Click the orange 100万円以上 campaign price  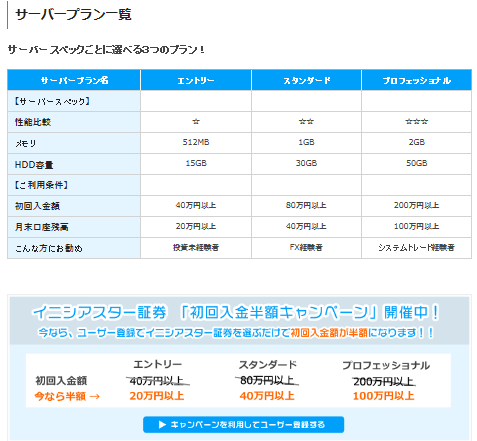point(383,396)
